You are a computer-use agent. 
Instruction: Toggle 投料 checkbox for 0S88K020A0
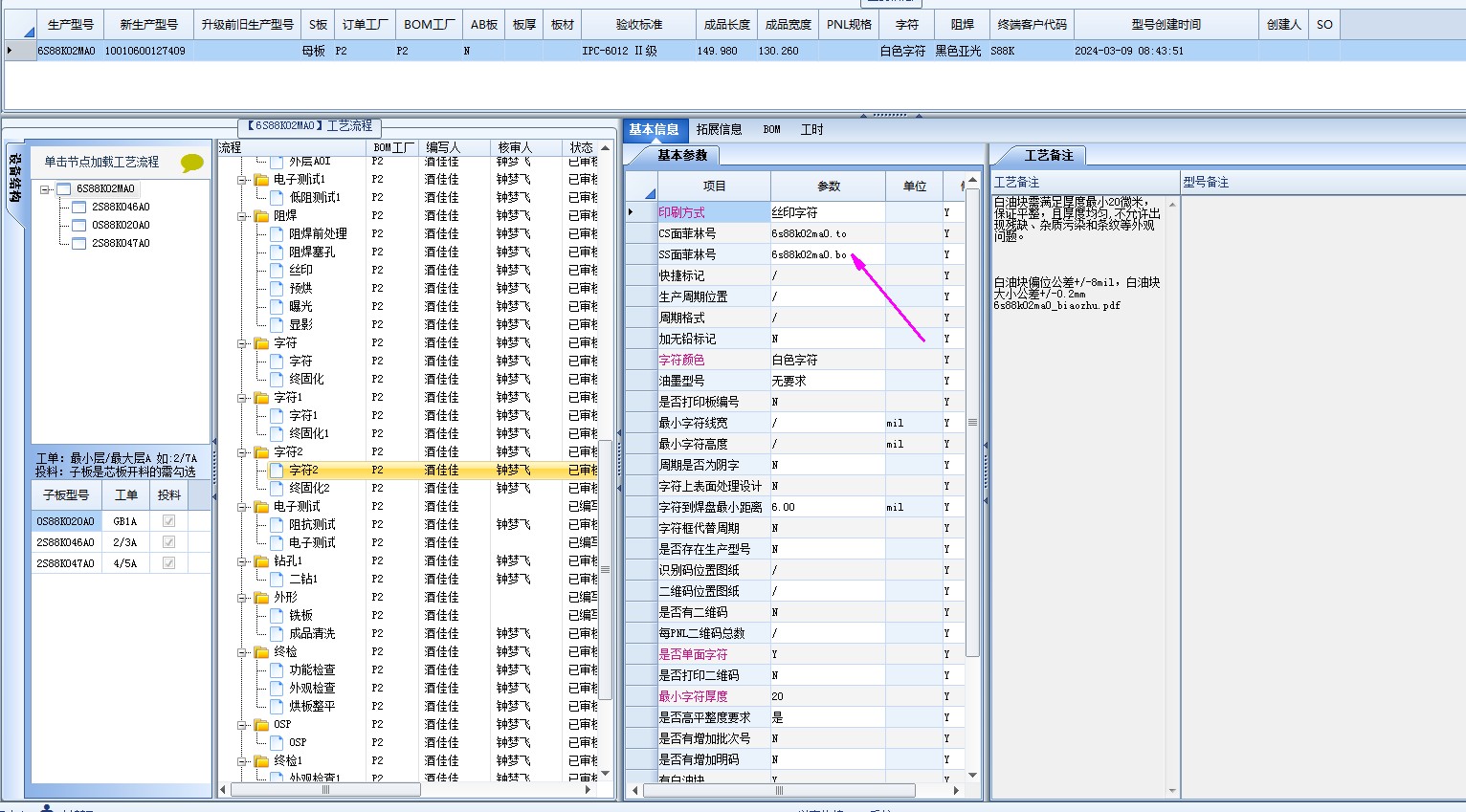pos(169,521)
